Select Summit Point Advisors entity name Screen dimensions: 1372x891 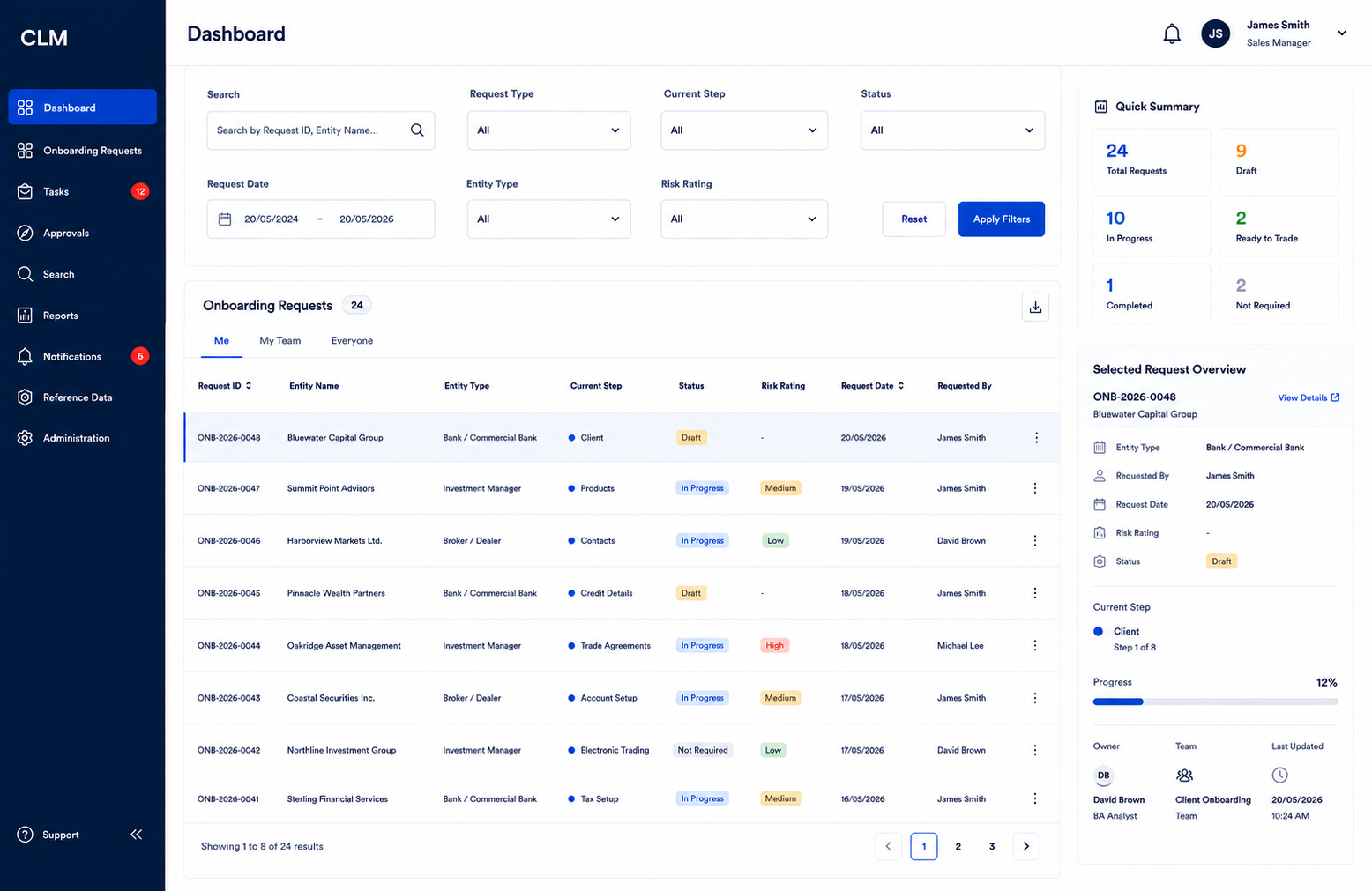point(331,488)
